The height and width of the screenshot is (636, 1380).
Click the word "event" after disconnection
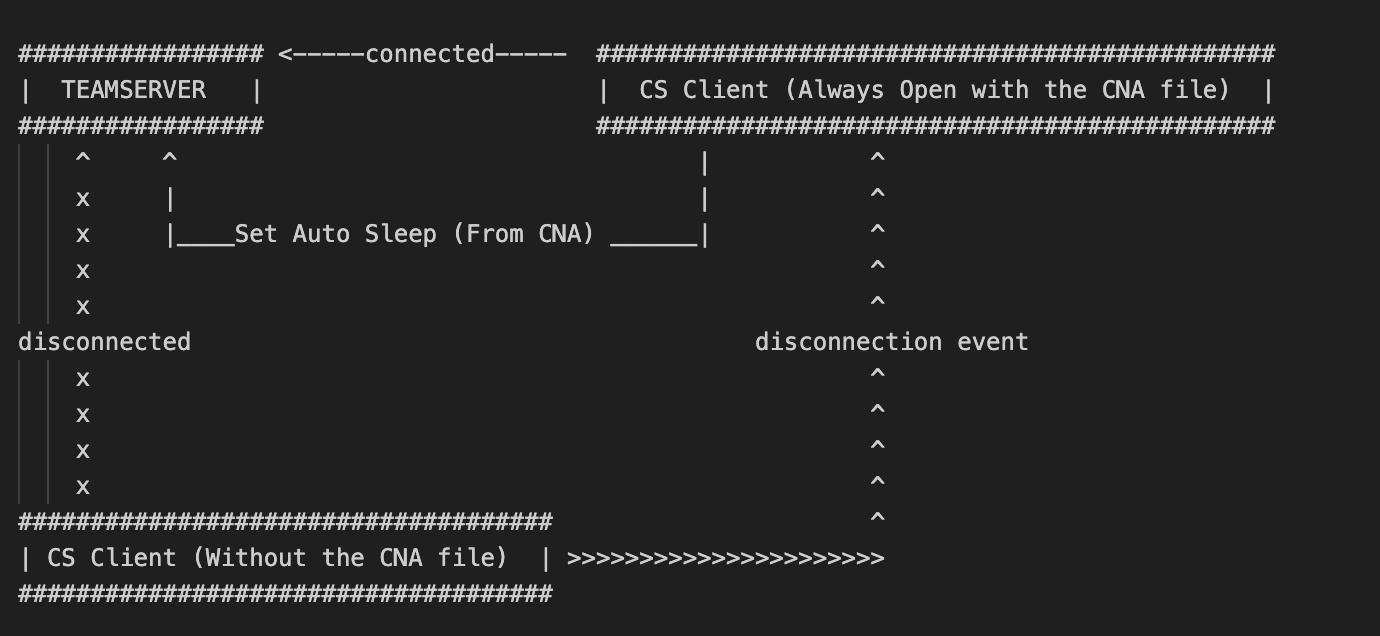coord(993,342)
